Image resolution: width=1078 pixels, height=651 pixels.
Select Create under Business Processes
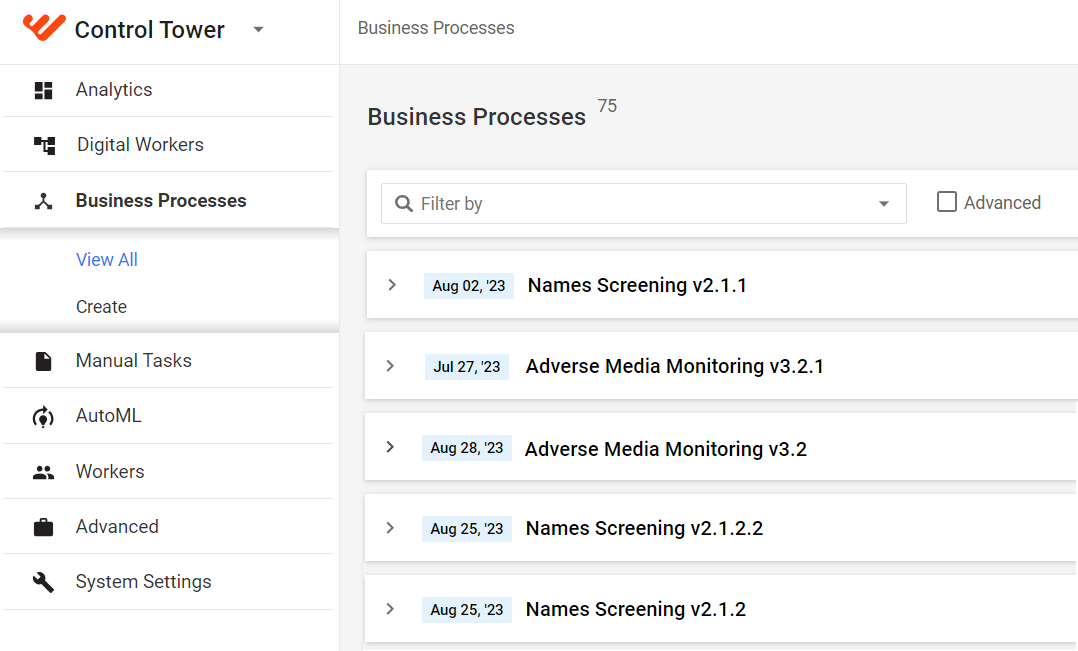coord(101,307)
